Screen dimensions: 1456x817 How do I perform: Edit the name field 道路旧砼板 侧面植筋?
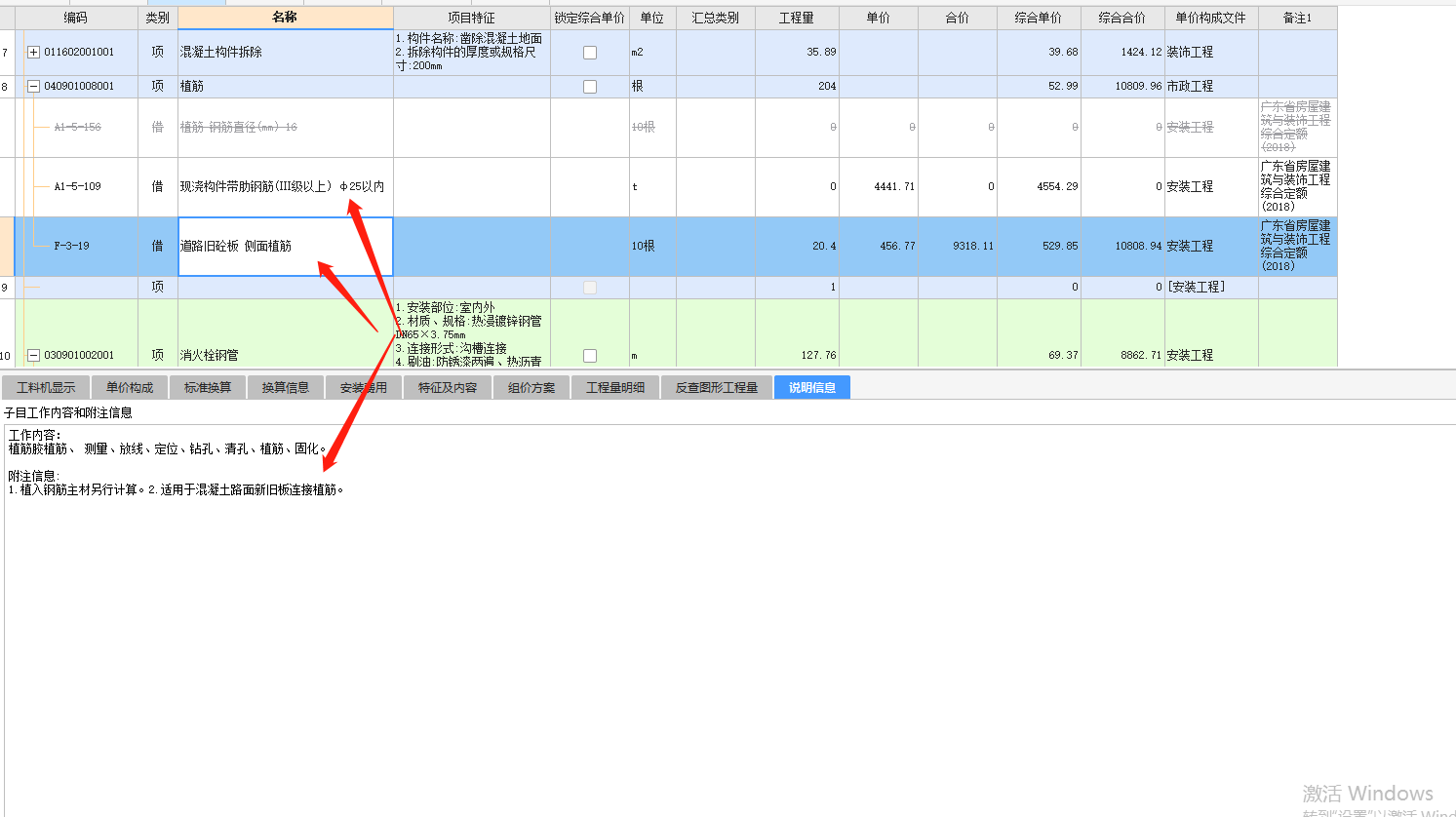286,247
